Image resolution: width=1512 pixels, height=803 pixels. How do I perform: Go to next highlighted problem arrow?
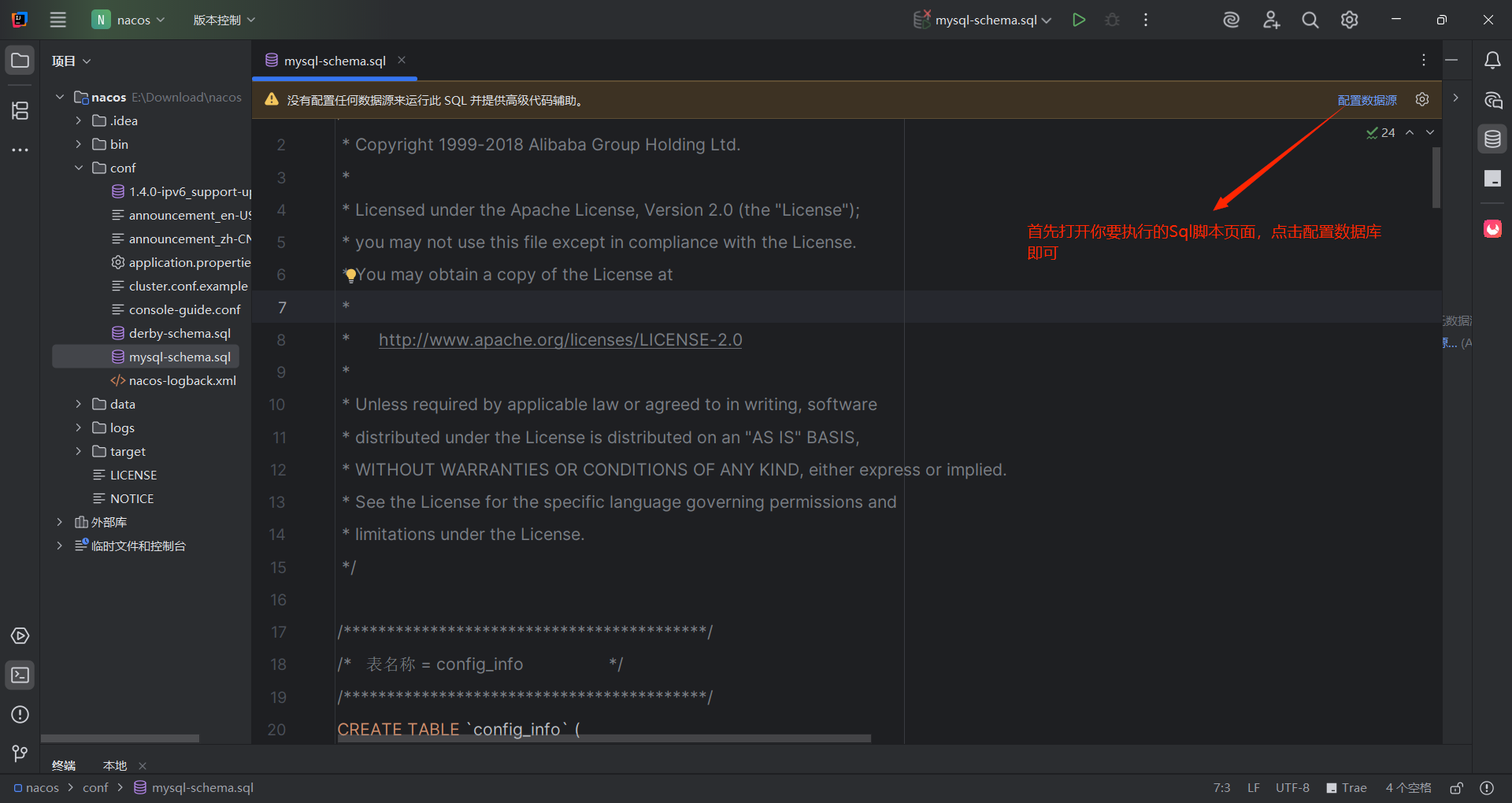(1430, 132)
